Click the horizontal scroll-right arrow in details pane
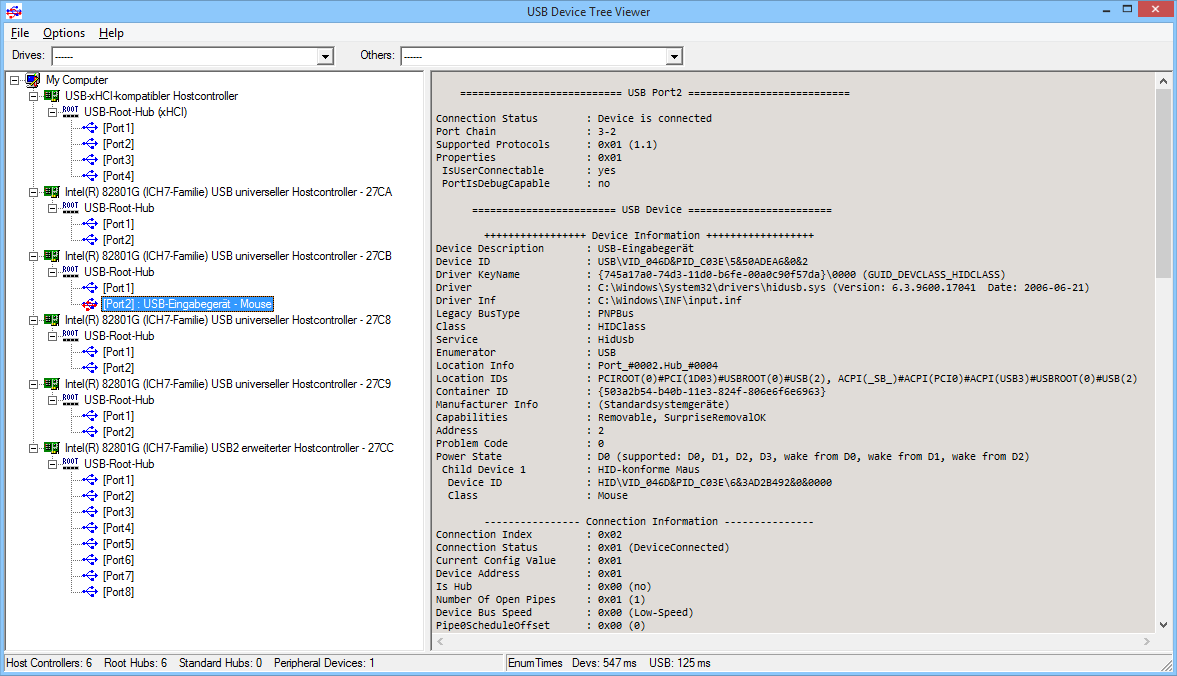The width and height of the screenshot is (1177, 676). 1146,641
